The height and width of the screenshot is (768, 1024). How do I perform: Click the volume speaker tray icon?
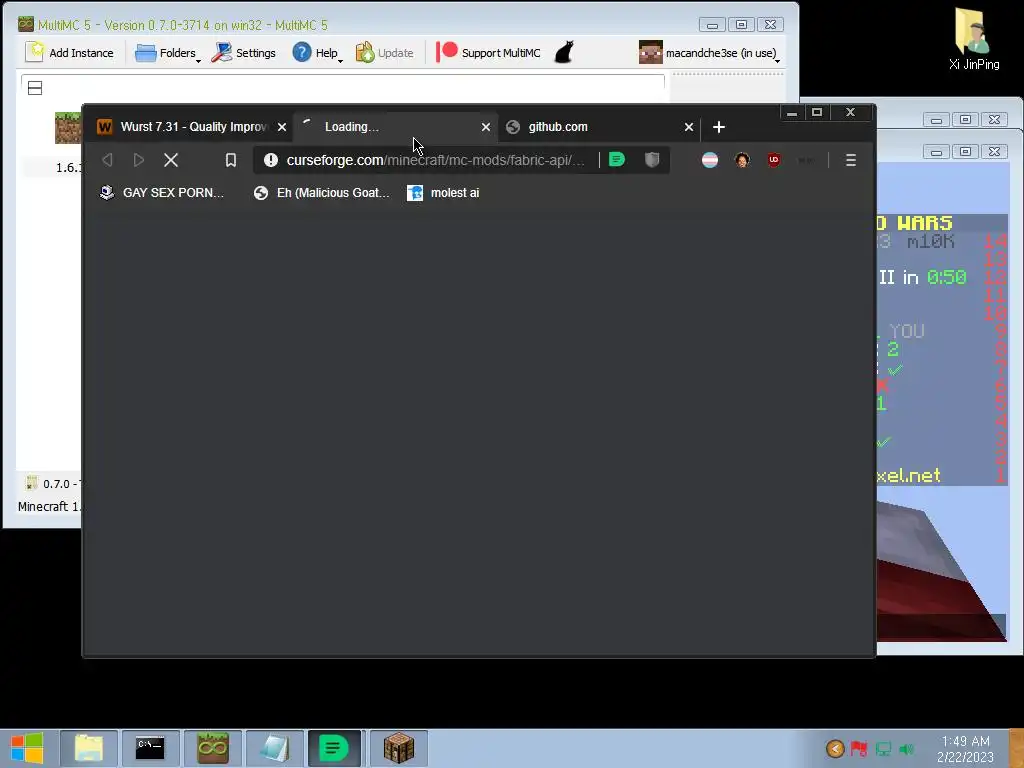[906, 748]
